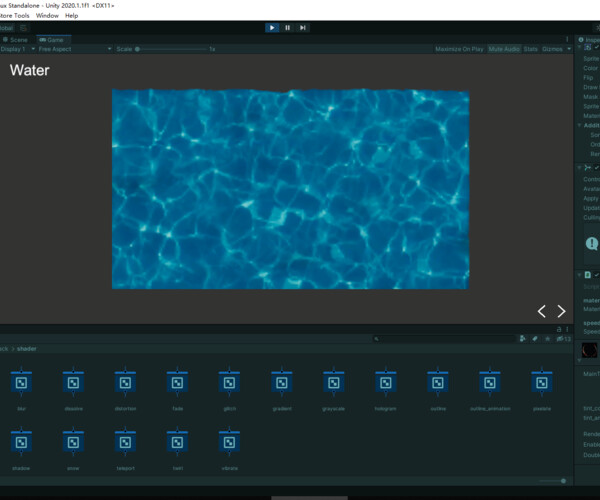Toggle the Project panel lock icon
The height and width of the screenshot is (500, 600).
[559, 329]
